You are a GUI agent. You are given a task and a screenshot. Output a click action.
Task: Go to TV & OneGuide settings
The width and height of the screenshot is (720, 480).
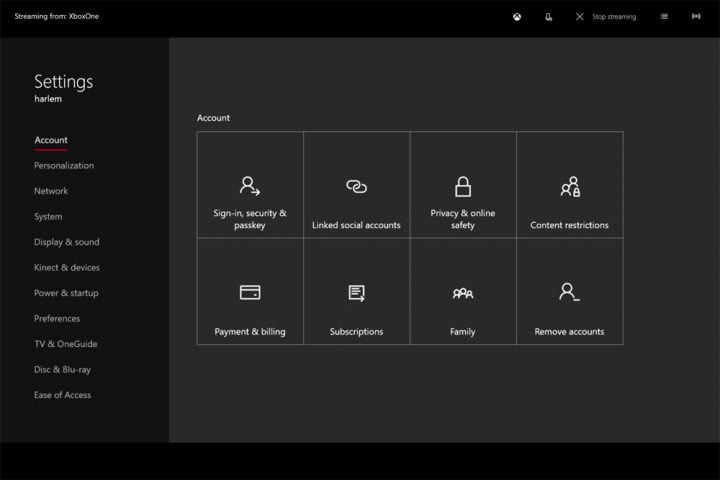66,344
